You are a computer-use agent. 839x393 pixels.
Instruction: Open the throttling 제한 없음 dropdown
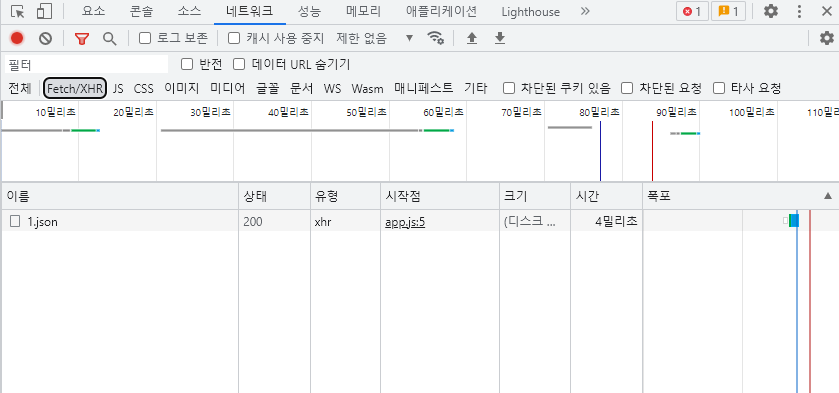point(375,38)
